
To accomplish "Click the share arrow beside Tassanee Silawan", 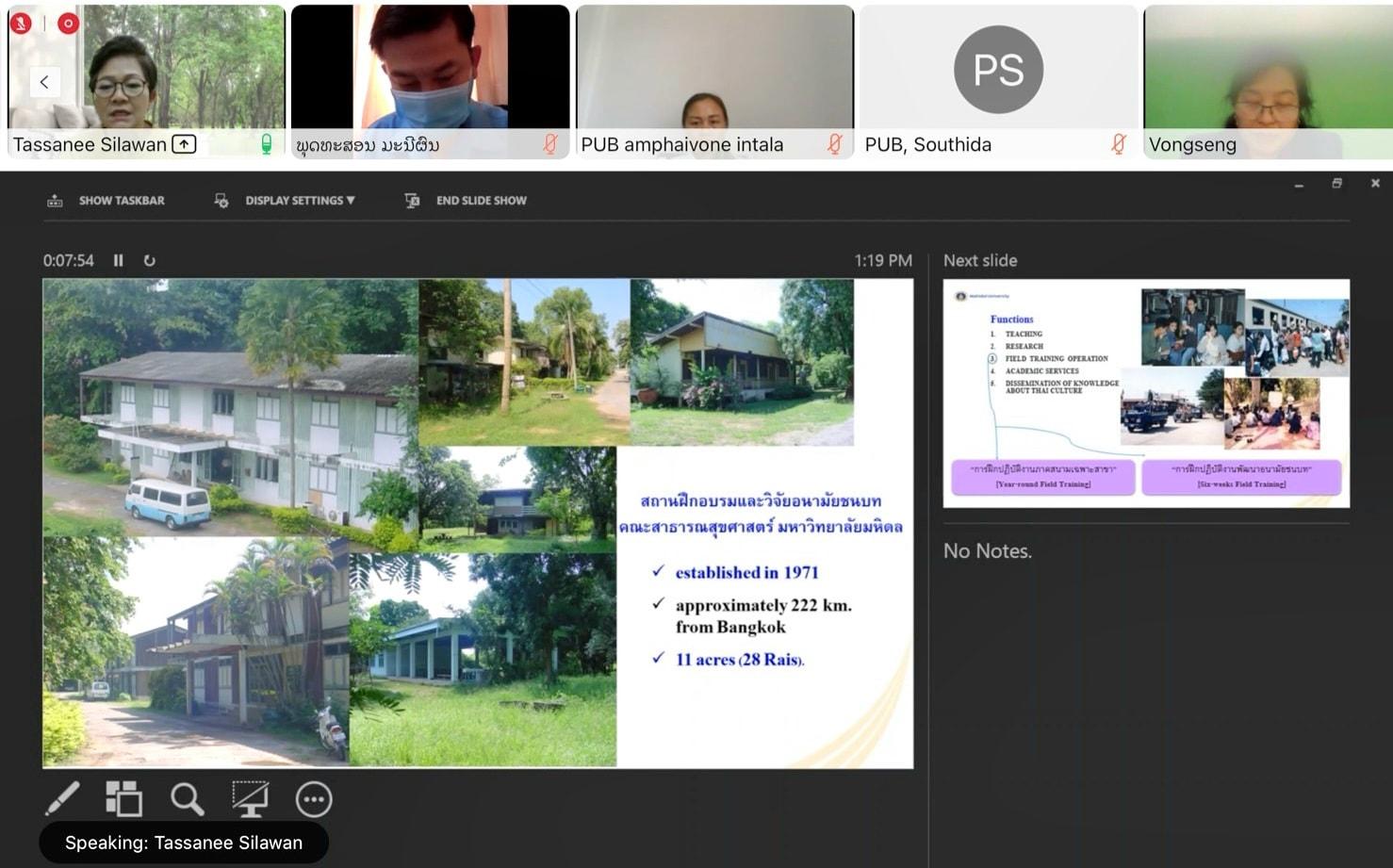I will click(185, 144).
